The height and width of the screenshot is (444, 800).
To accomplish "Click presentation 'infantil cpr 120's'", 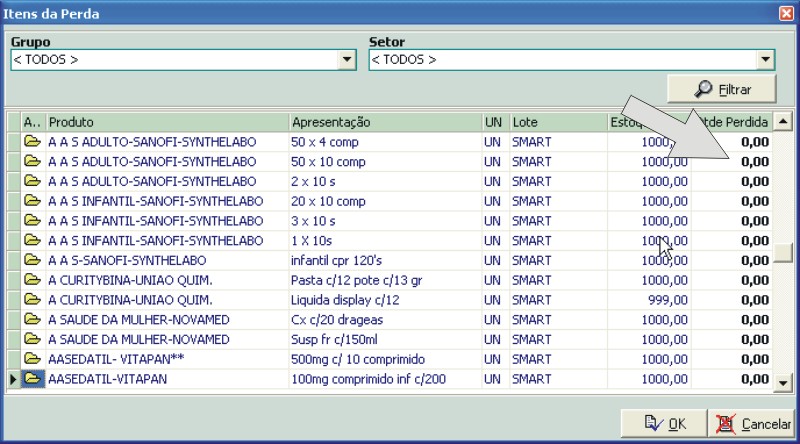I will 336,260.
